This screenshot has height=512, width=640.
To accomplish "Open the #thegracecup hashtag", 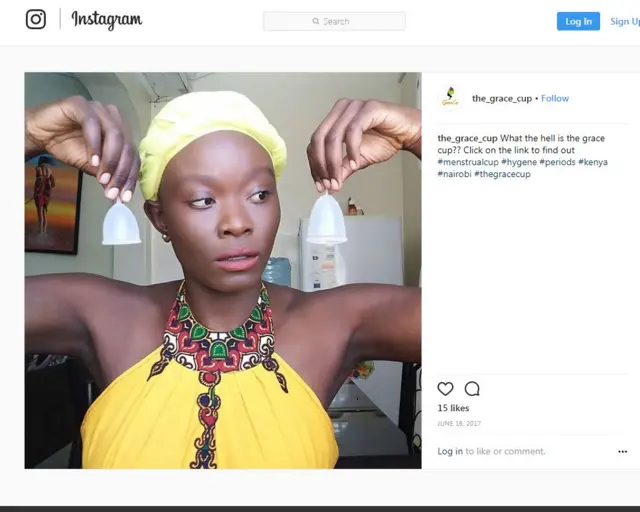I will tap(502, 174).
